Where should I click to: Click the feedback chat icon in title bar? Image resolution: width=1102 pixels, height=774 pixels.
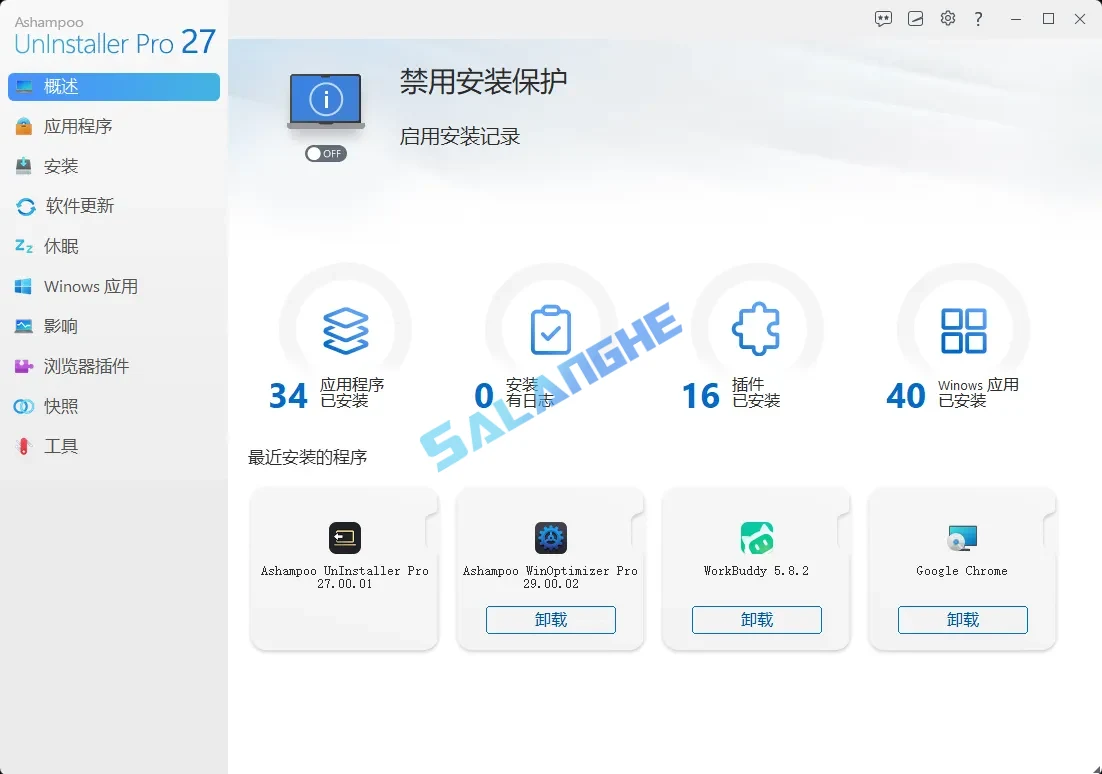point(883,19)
